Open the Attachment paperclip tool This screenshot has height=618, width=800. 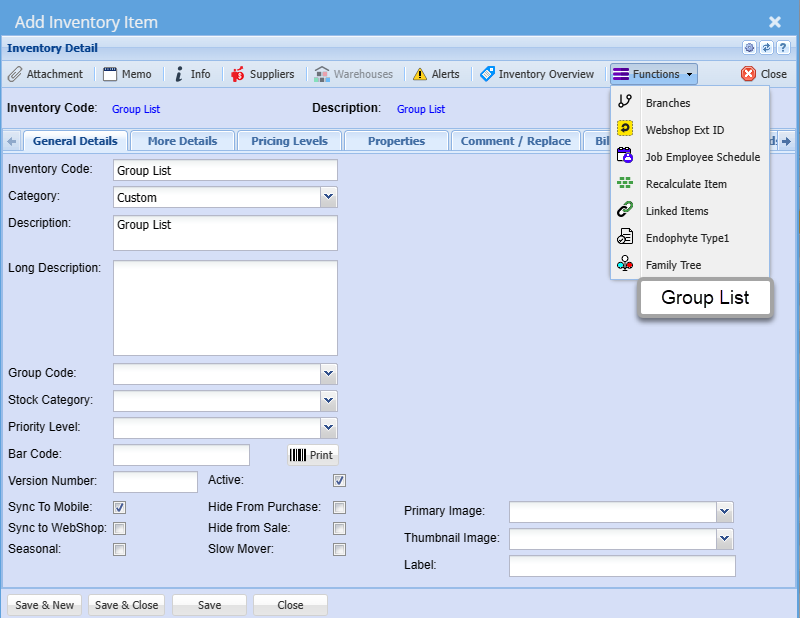coord(46,74)
